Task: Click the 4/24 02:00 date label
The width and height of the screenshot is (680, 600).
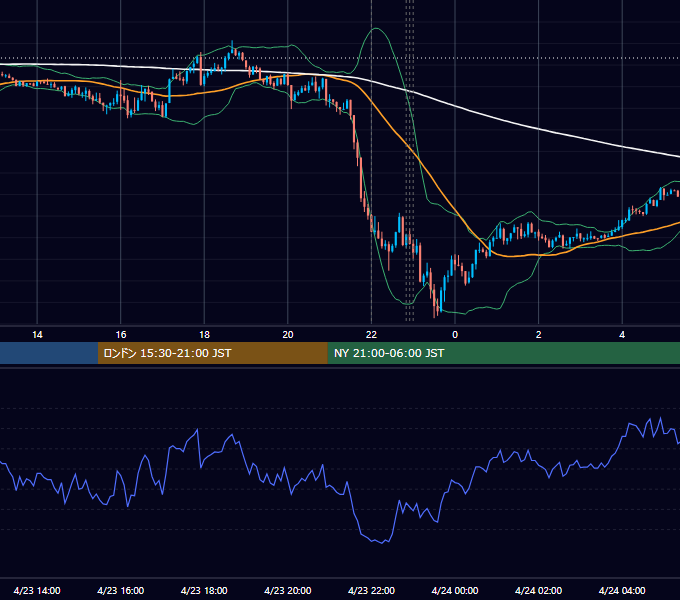Action: [538, 590]
